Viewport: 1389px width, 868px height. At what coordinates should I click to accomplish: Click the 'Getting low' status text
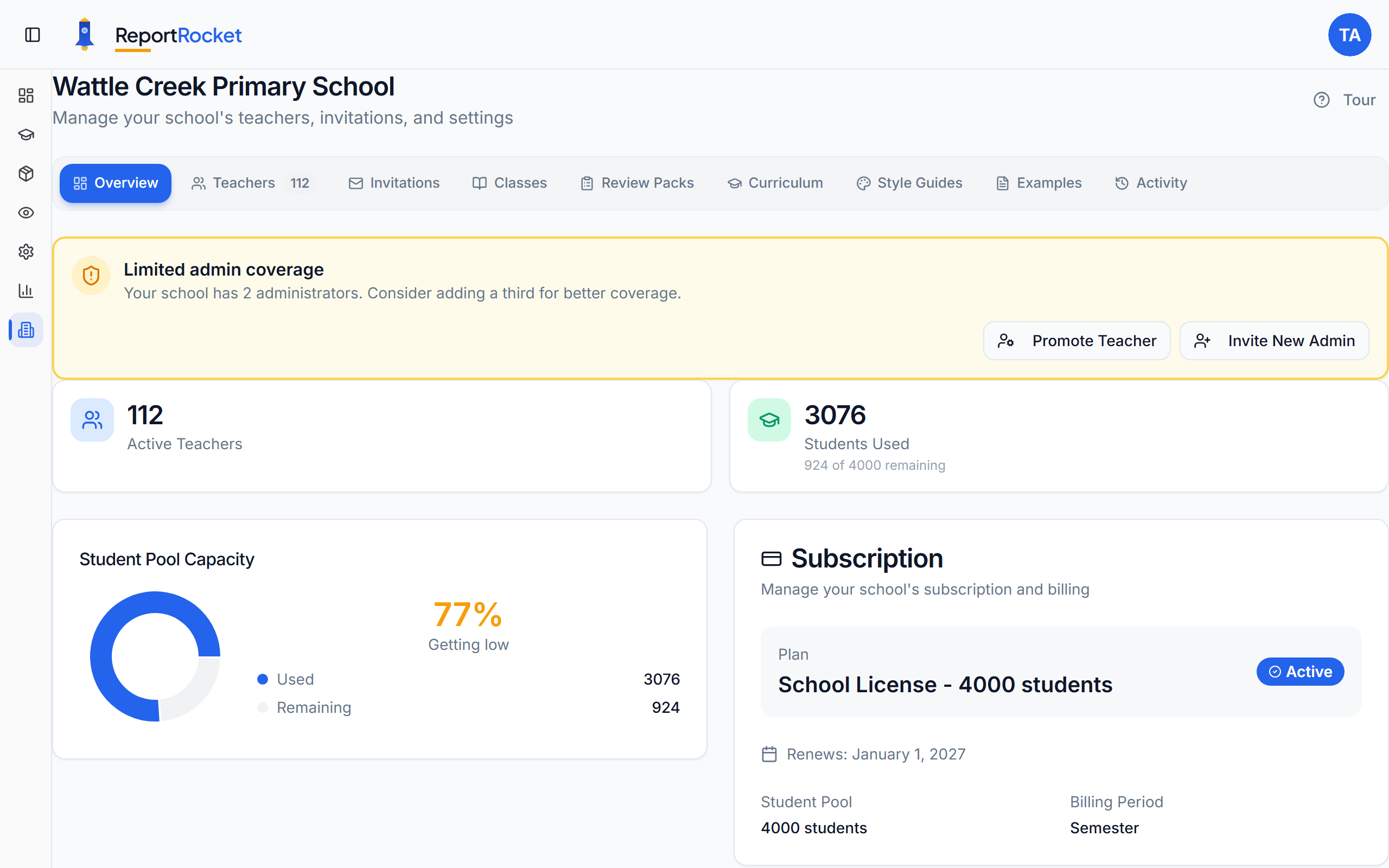(468, 644)
